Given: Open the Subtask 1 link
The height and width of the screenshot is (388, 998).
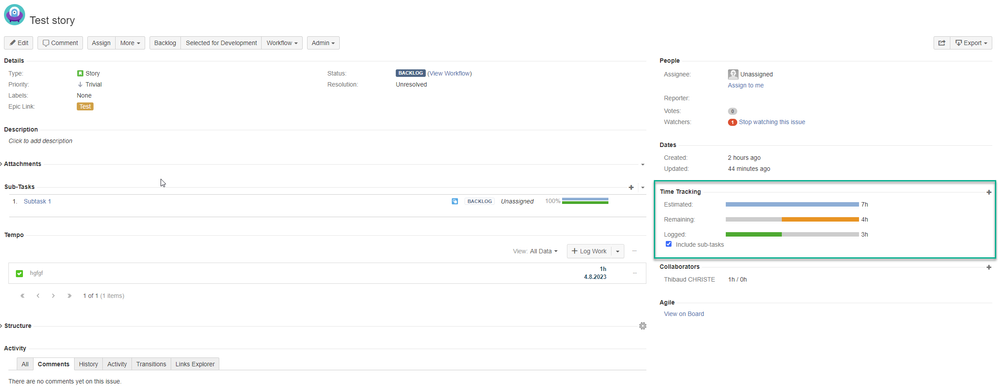Looking at the screenshot, I should click(x=37, y=201).
